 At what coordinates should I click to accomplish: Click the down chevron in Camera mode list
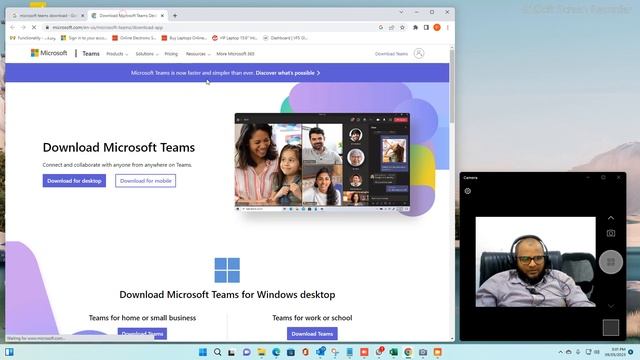(x=611, y=306)
